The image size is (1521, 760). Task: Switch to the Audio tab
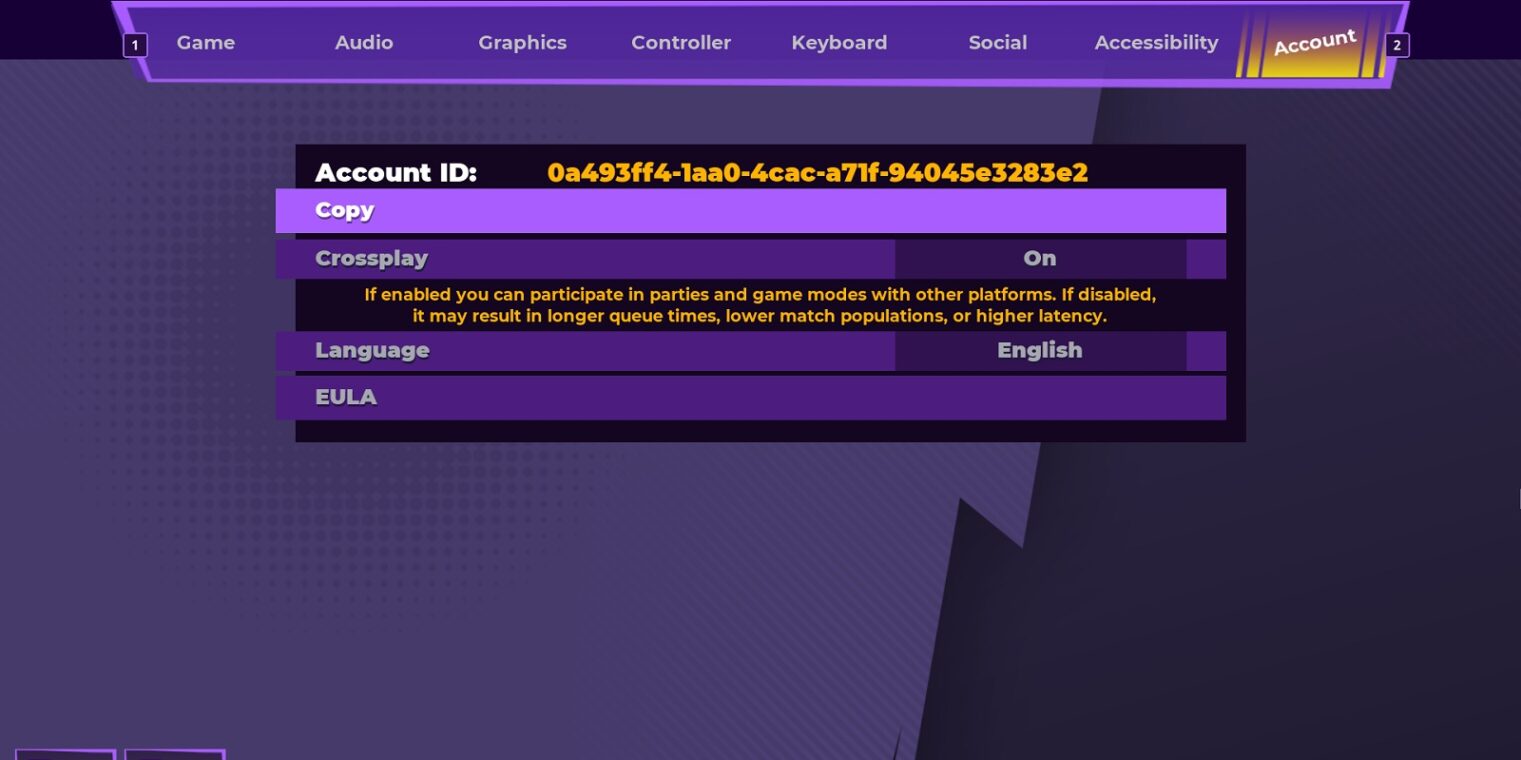pyautogui.click(x=364, y=43)
